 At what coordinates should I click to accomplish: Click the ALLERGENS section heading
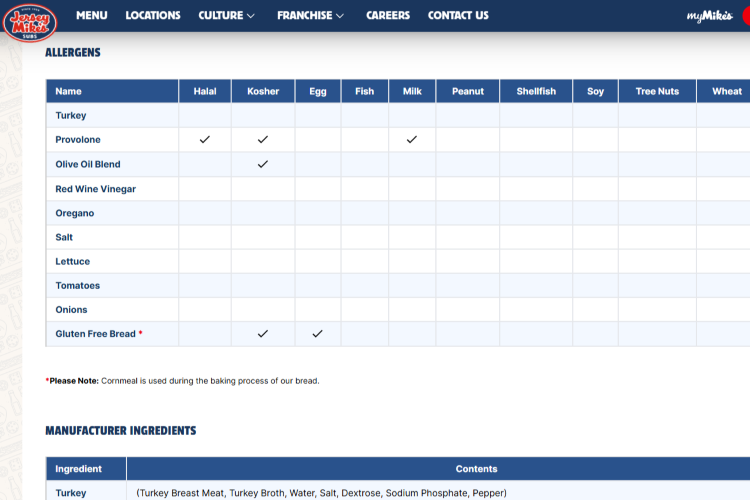(x=73, y=53)
